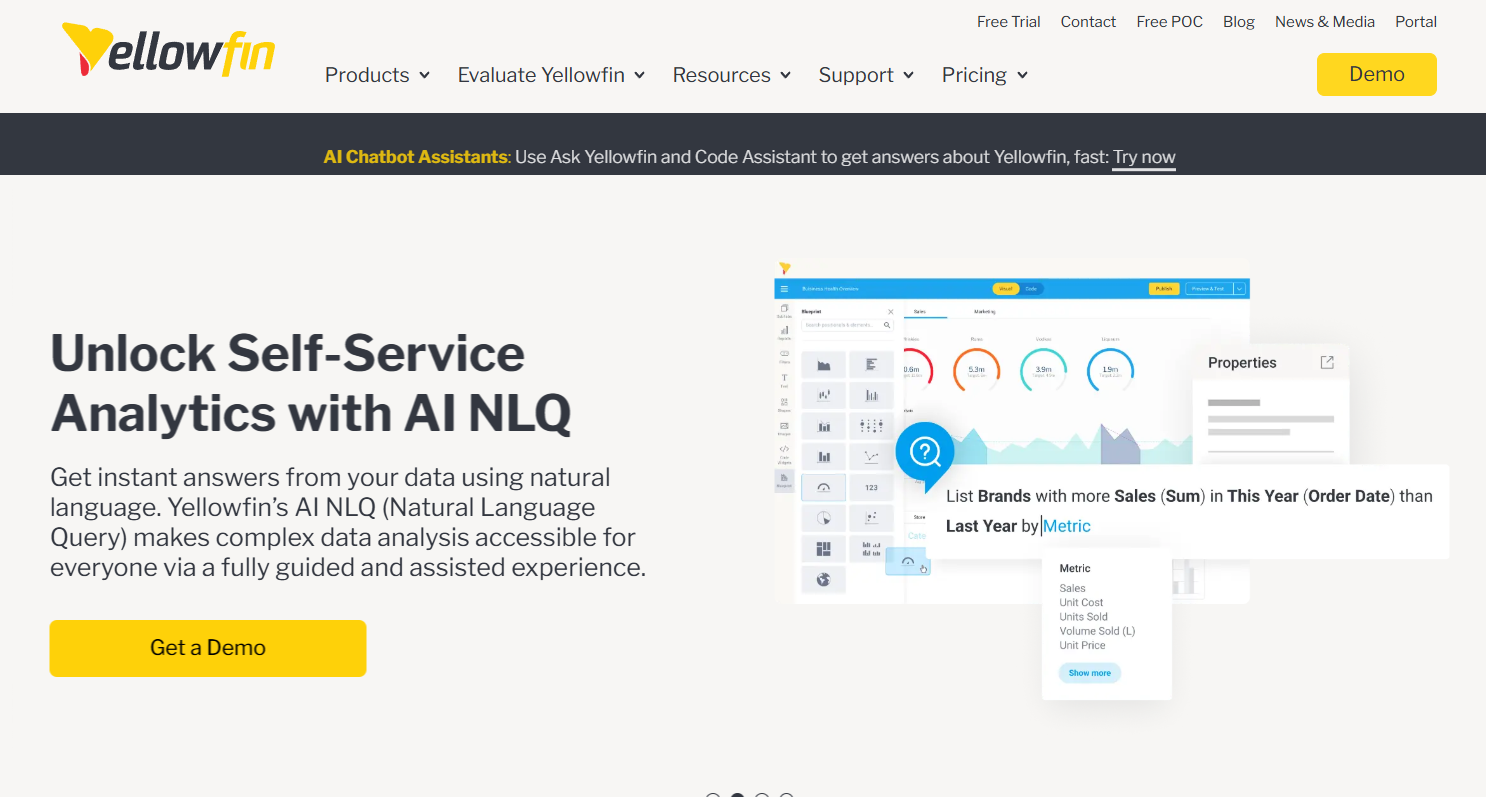Select the fourth carousel dot
The image size is (1486, 797).
pos(786,793)
